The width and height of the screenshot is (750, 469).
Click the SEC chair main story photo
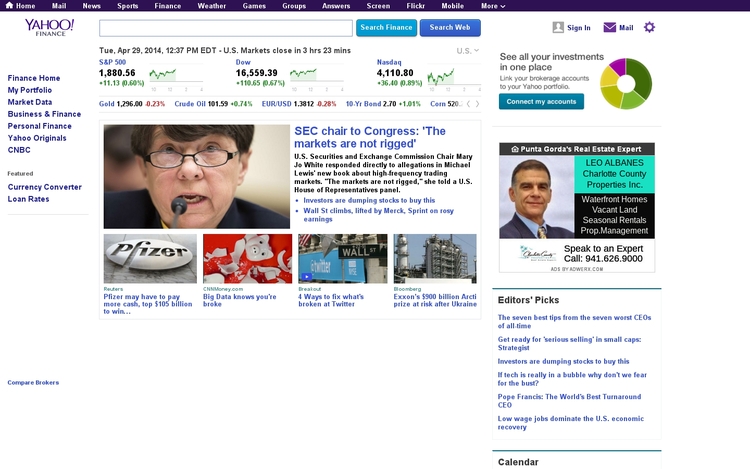(x=197, y=176)
